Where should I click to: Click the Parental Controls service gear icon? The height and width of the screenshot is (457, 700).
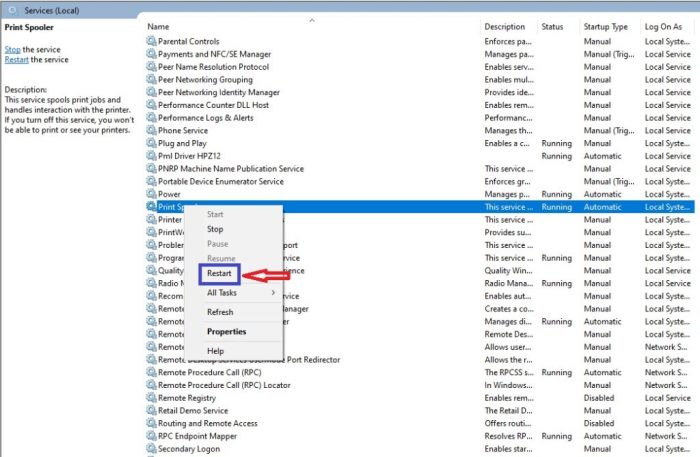click(x=151, y=42)
